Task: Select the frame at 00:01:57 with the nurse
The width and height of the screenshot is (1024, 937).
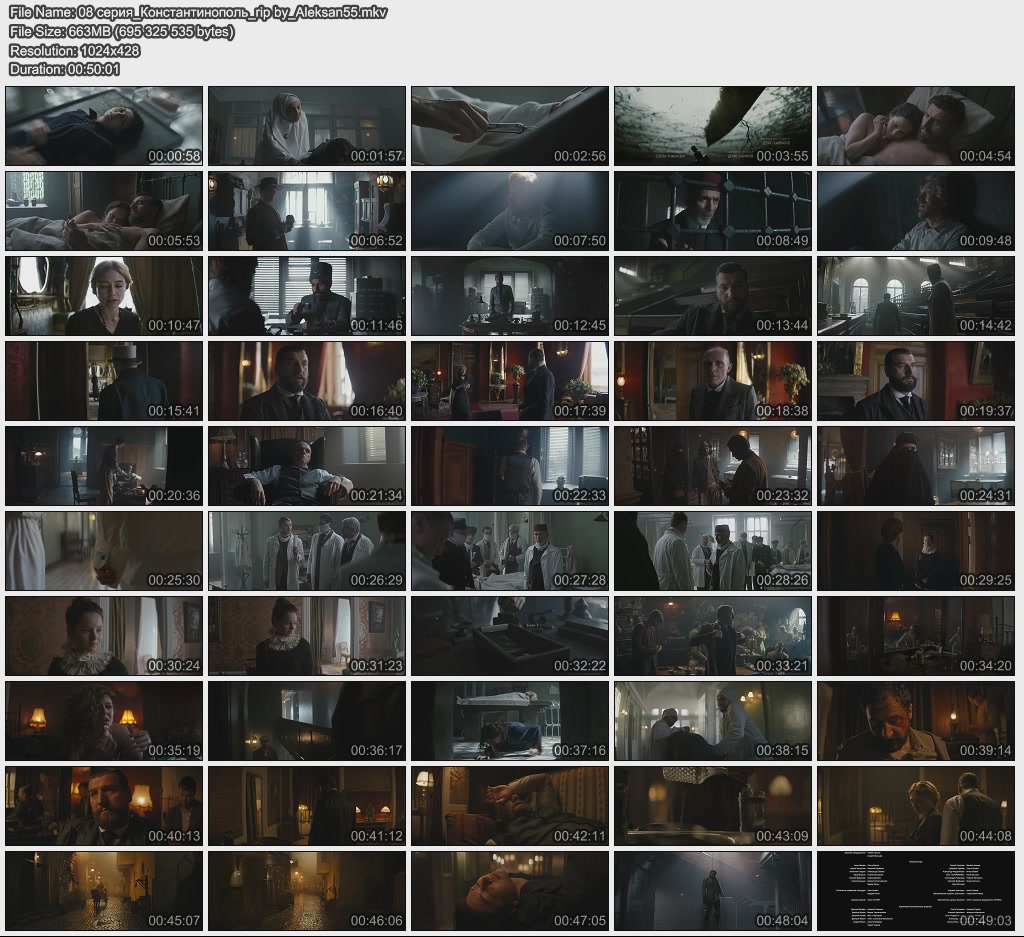Action: [307, 126]
